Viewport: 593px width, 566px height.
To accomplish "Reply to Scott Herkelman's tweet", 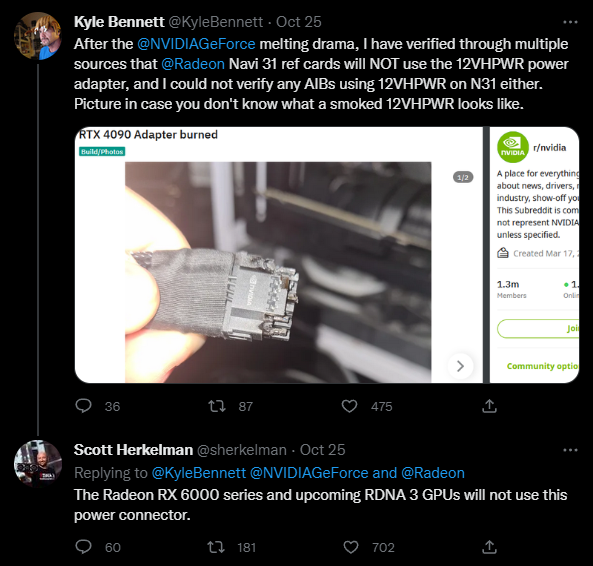I will pos(84,547).
